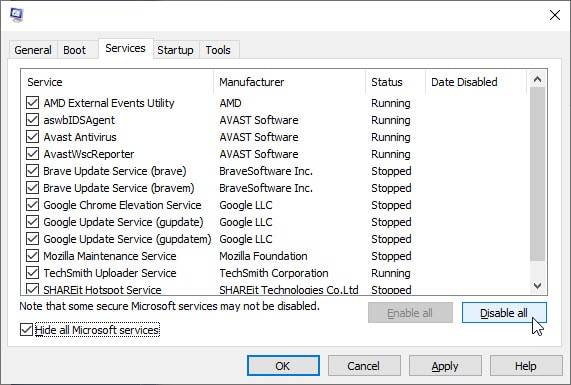Select the Avast Antivirus row name

tap(80, 137)
